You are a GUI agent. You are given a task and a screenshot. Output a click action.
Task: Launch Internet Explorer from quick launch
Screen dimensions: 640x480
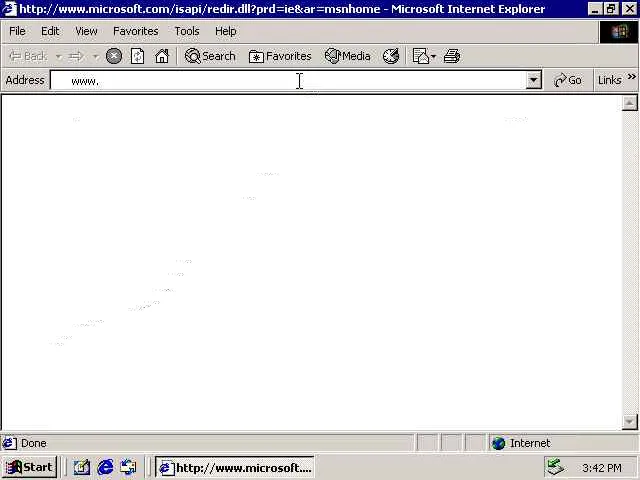tap(105, 467)
